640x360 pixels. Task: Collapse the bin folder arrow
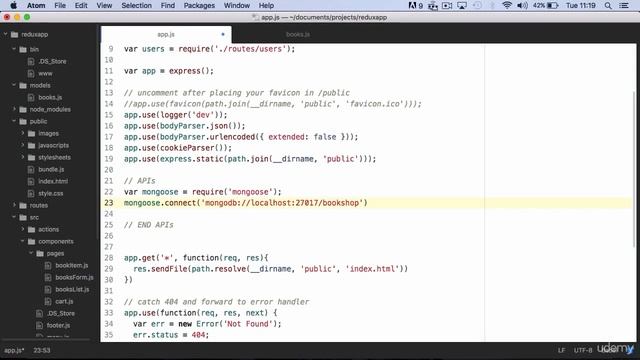(14, 49)
